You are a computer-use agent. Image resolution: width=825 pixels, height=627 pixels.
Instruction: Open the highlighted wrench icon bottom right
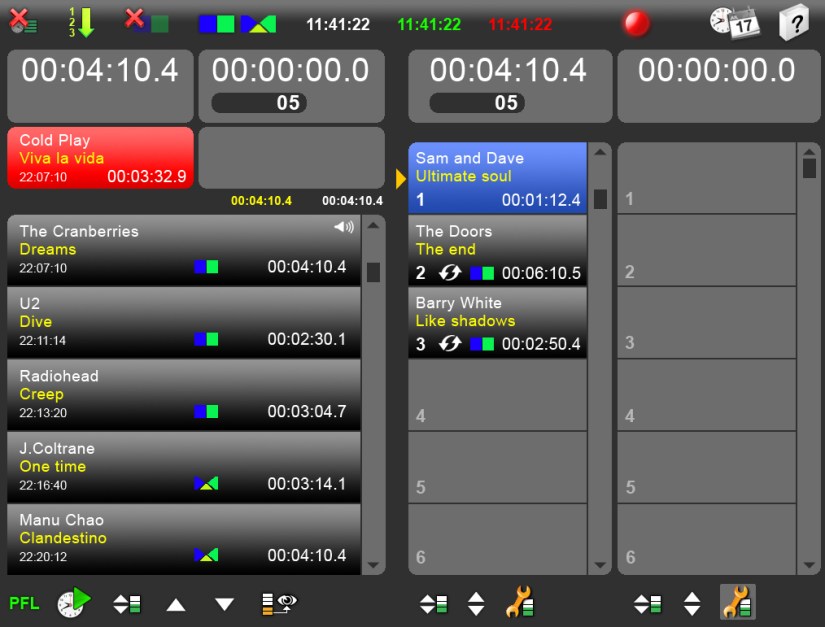(737, 603)
